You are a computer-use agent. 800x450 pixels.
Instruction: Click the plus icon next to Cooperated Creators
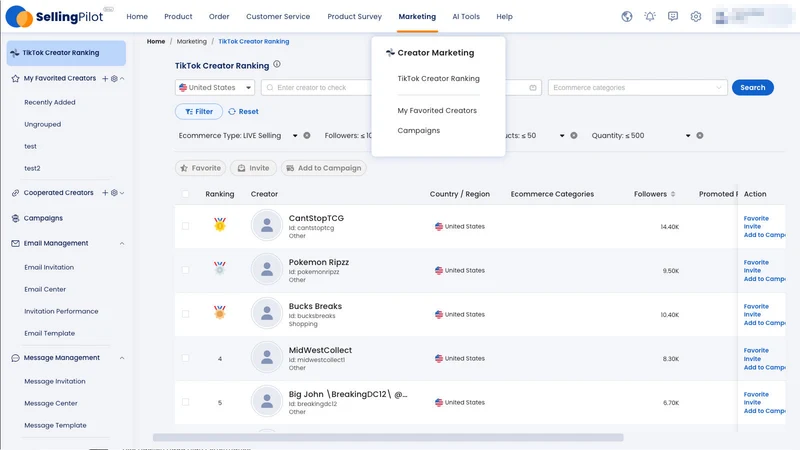[x=105, y=193]
